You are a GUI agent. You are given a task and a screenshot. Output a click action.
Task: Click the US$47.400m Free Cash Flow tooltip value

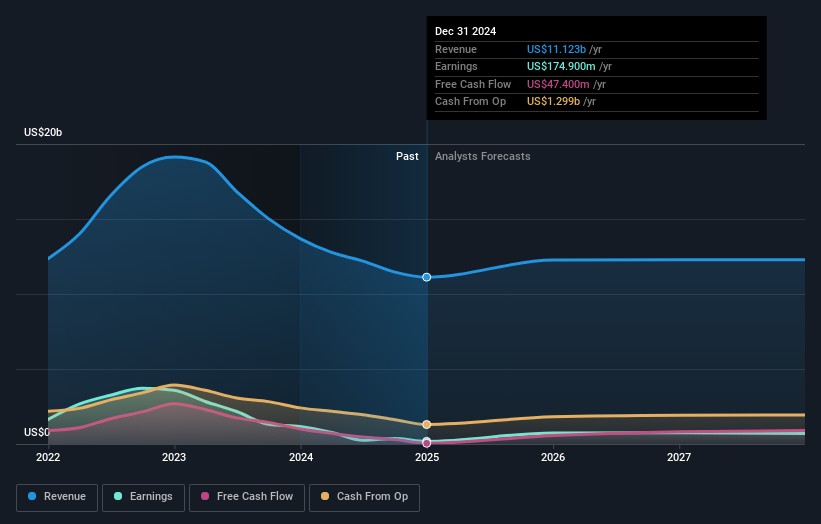pos(559,85)
